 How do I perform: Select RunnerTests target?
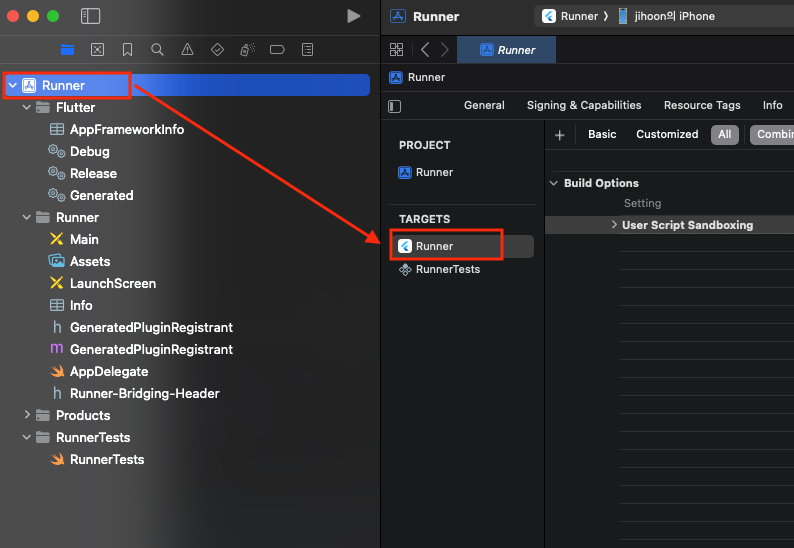[448, 269]
